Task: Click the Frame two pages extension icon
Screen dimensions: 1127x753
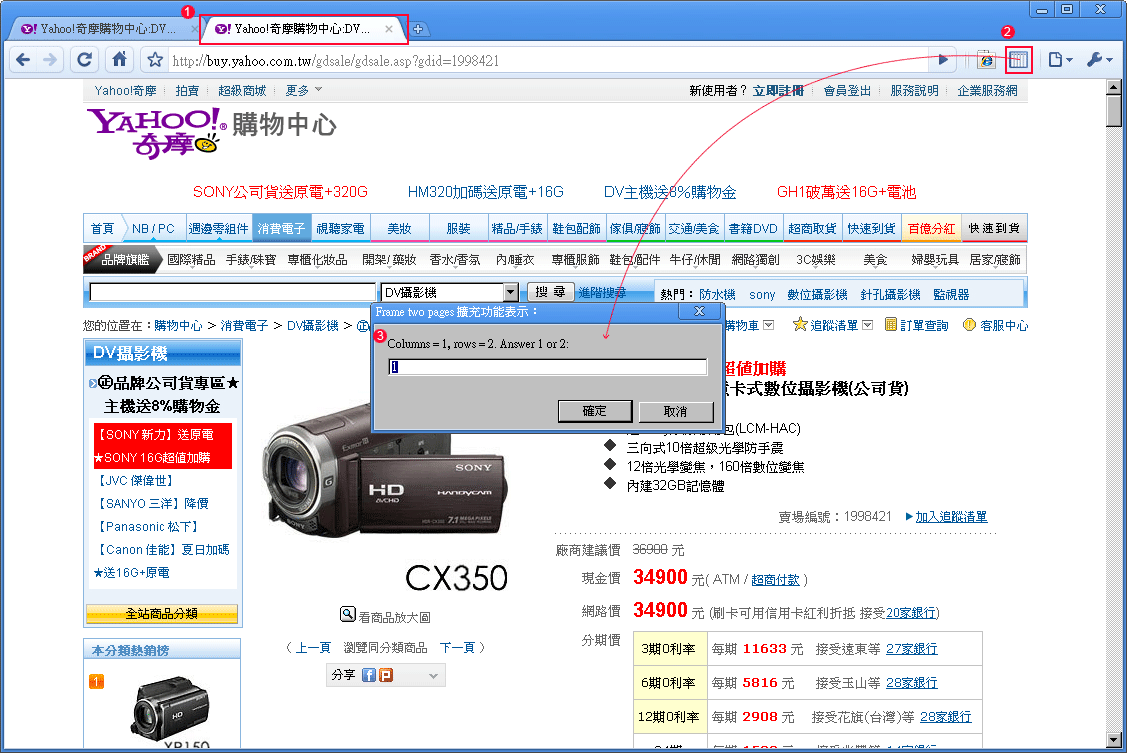Action: 1018,60
